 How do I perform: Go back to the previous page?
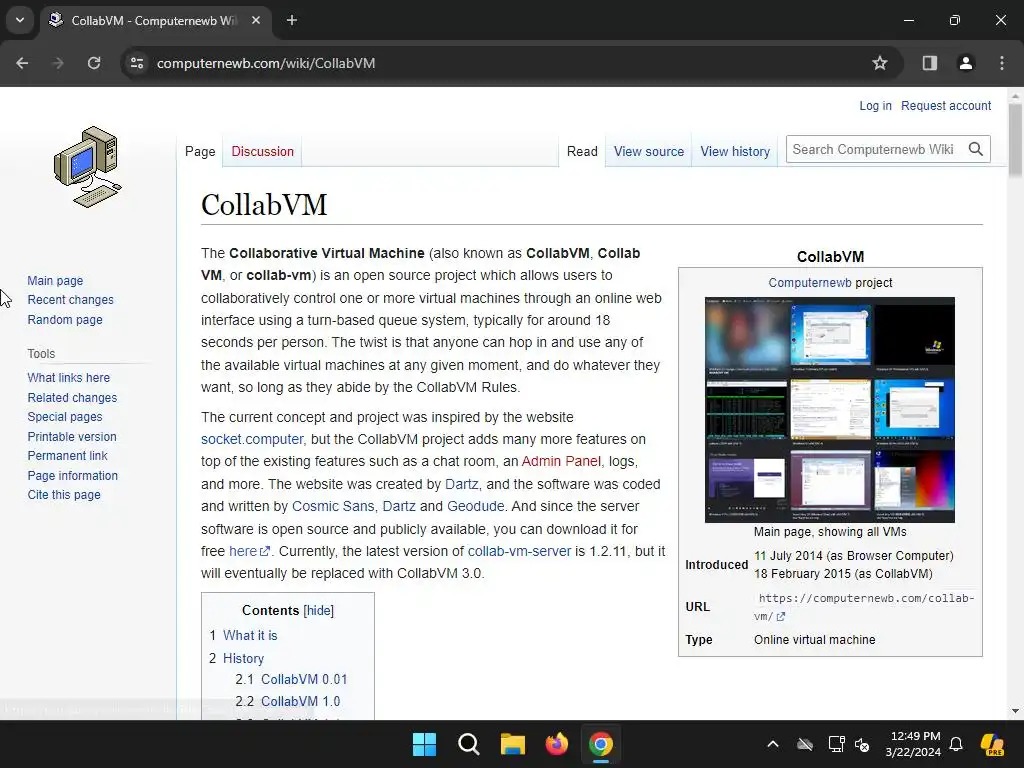coord(22,63)
